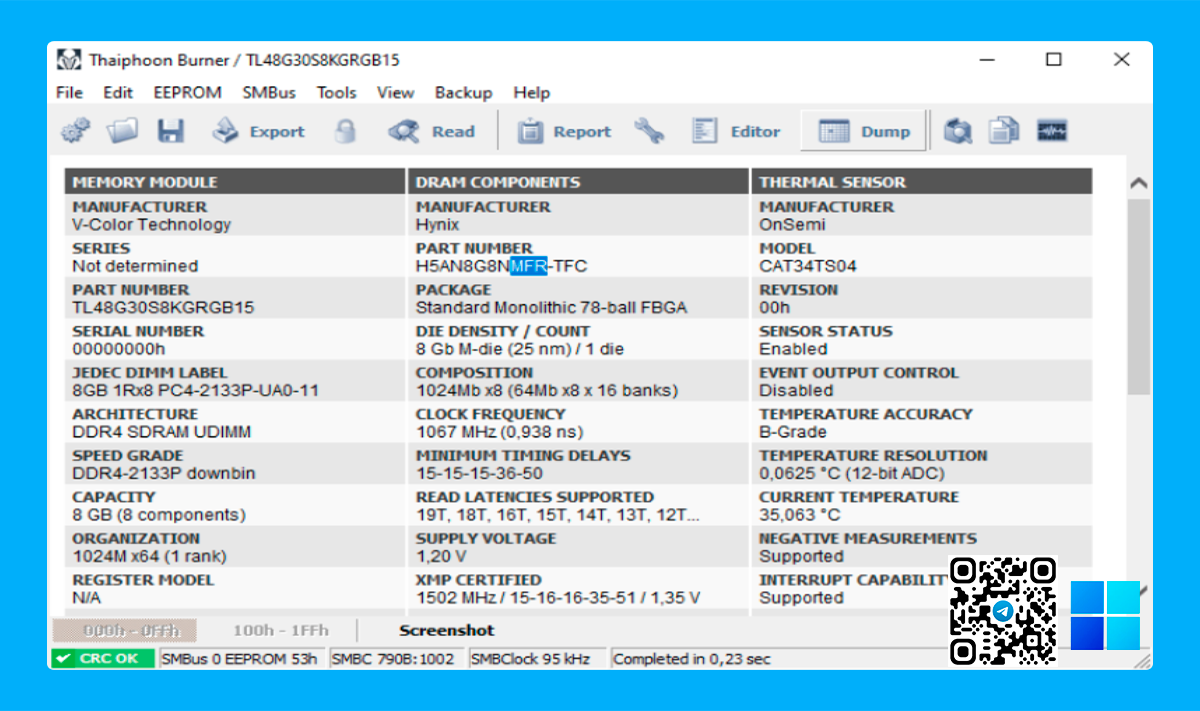The image size is (1200, 711).
Task: Click the 1502 MHz XMP certified value
Action: tap(558, 598)
